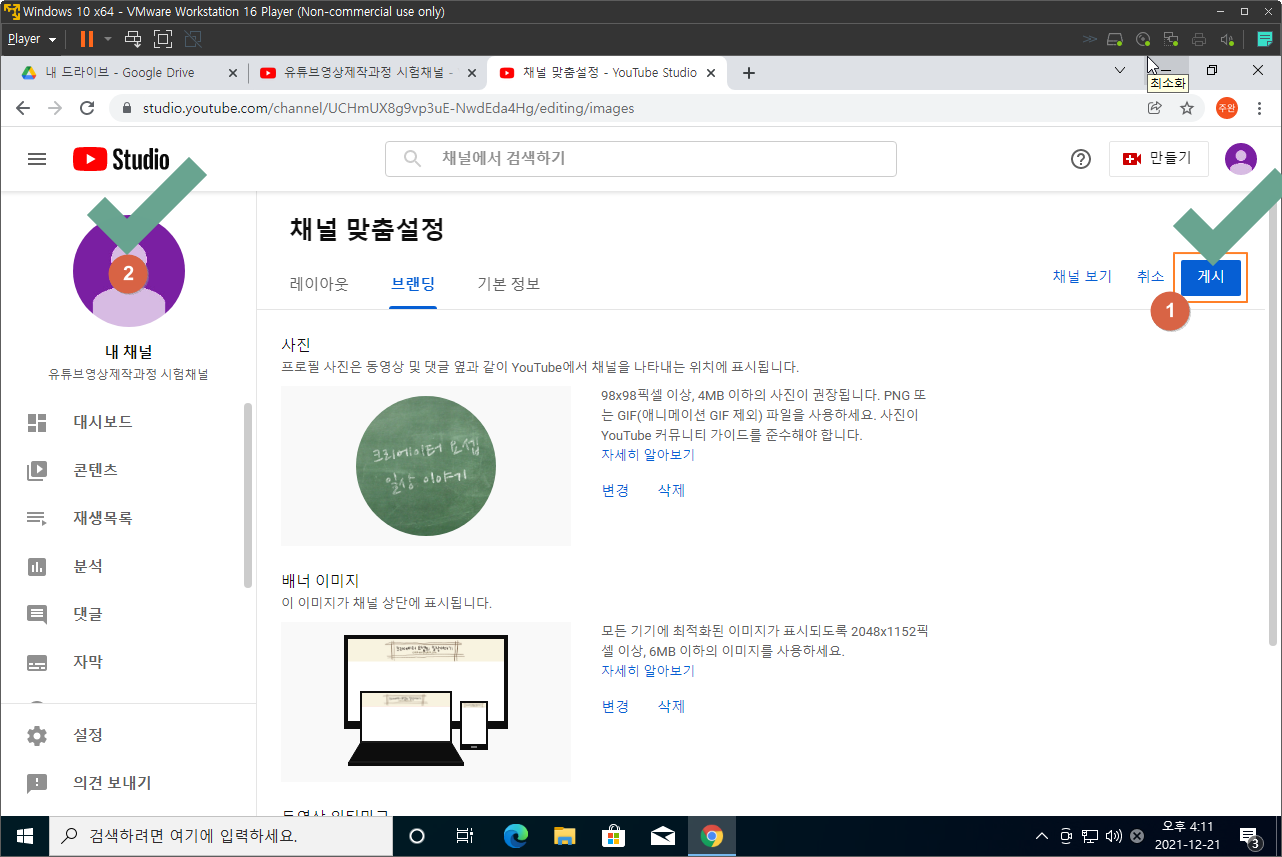Open VMware message log note icon
1282x857 pixels.
pyautogui.click(x=1264, y=39)
